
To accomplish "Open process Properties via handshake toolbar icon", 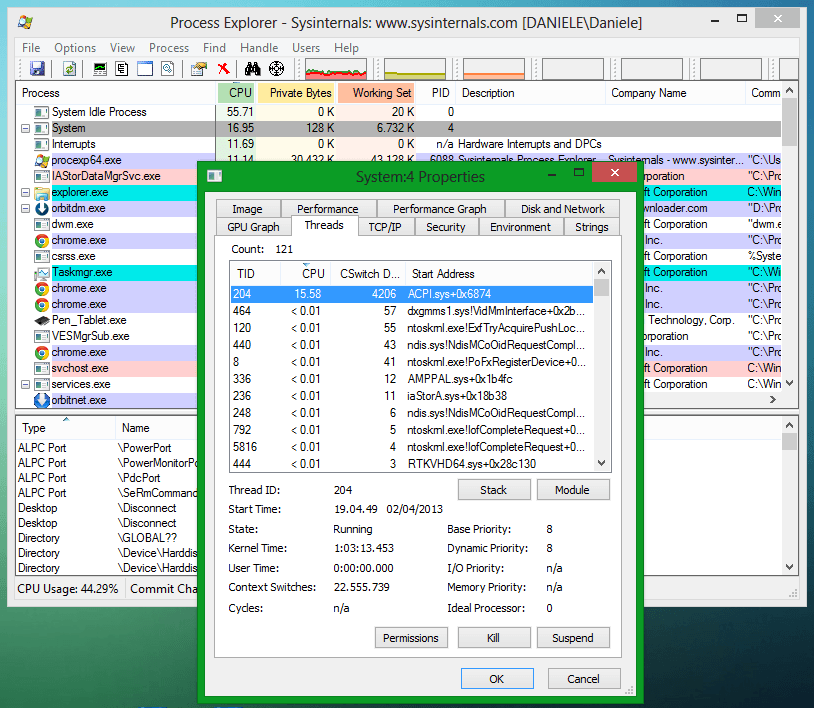I will coord(198,68).
